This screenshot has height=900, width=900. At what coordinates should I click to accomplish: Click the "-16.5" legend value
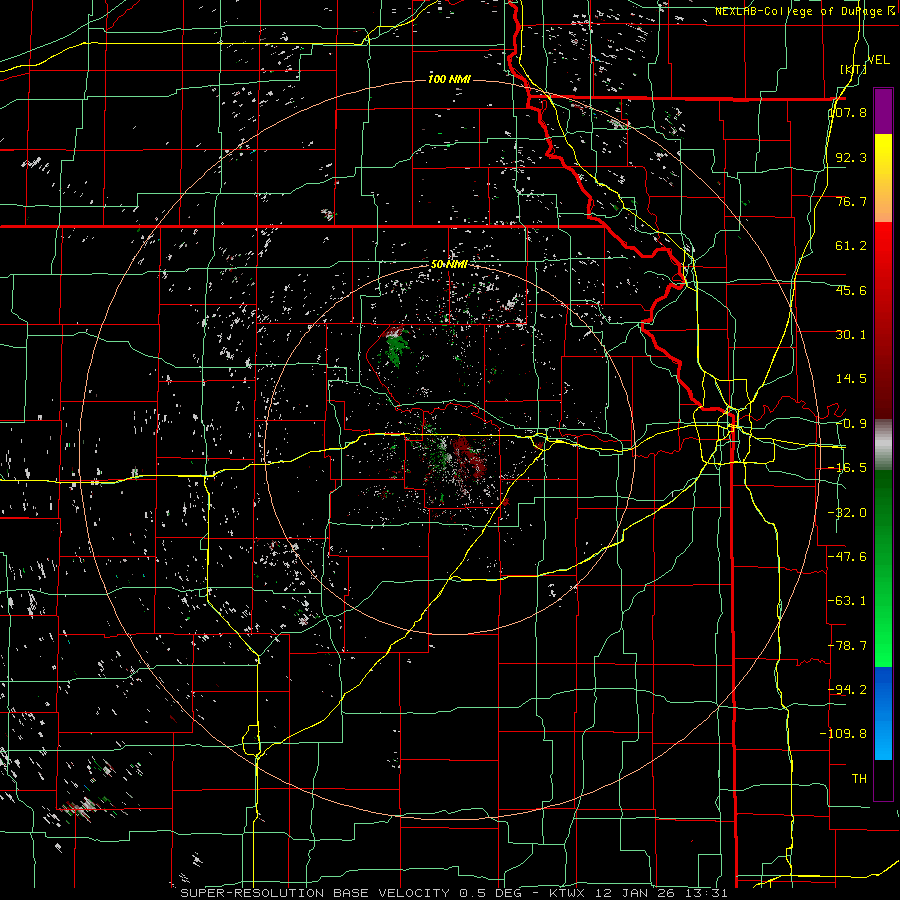(x=847, y=468)
